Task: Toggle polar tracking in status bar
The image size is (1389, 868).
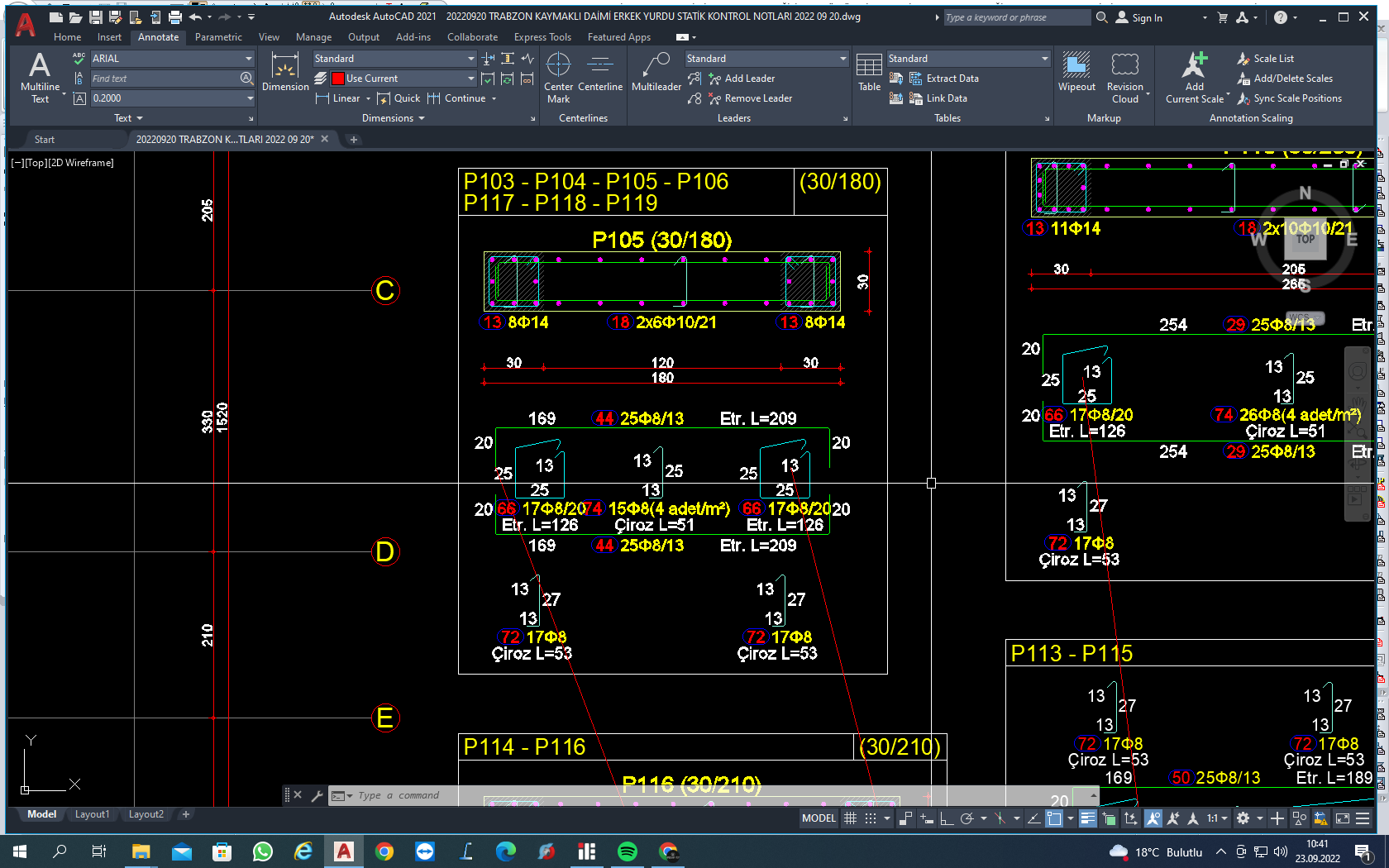Action: (967, 818)
